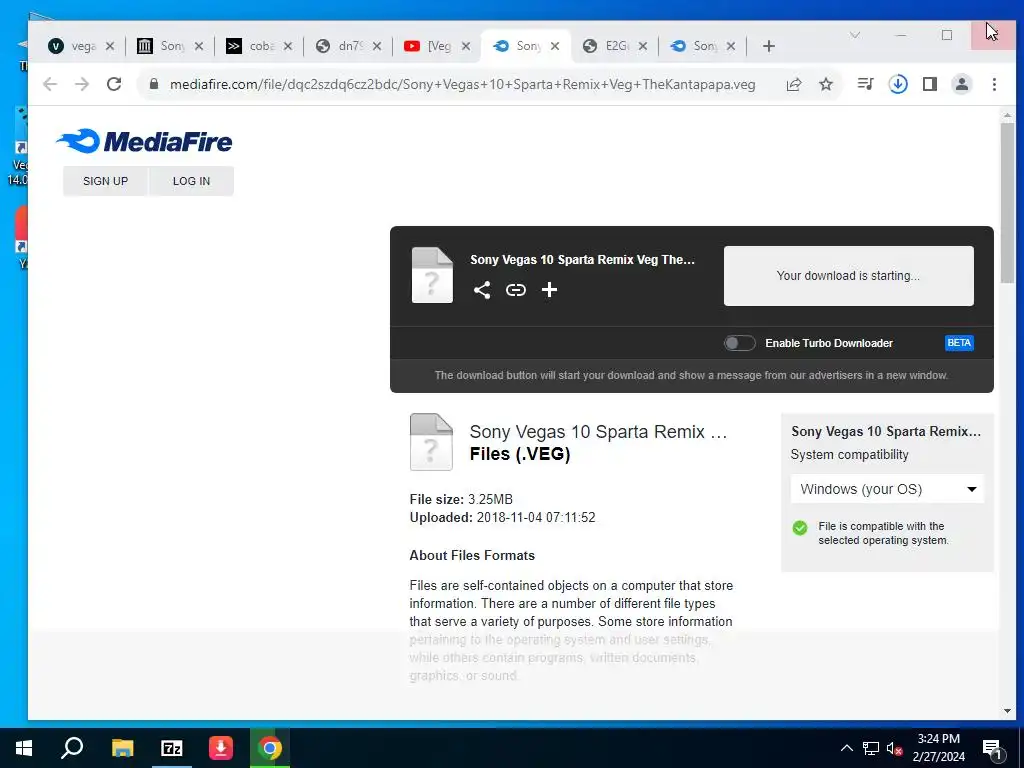Click 'Files (.VEG)' heading
The image size is (1024, 768).
click(x=520, y=454)
